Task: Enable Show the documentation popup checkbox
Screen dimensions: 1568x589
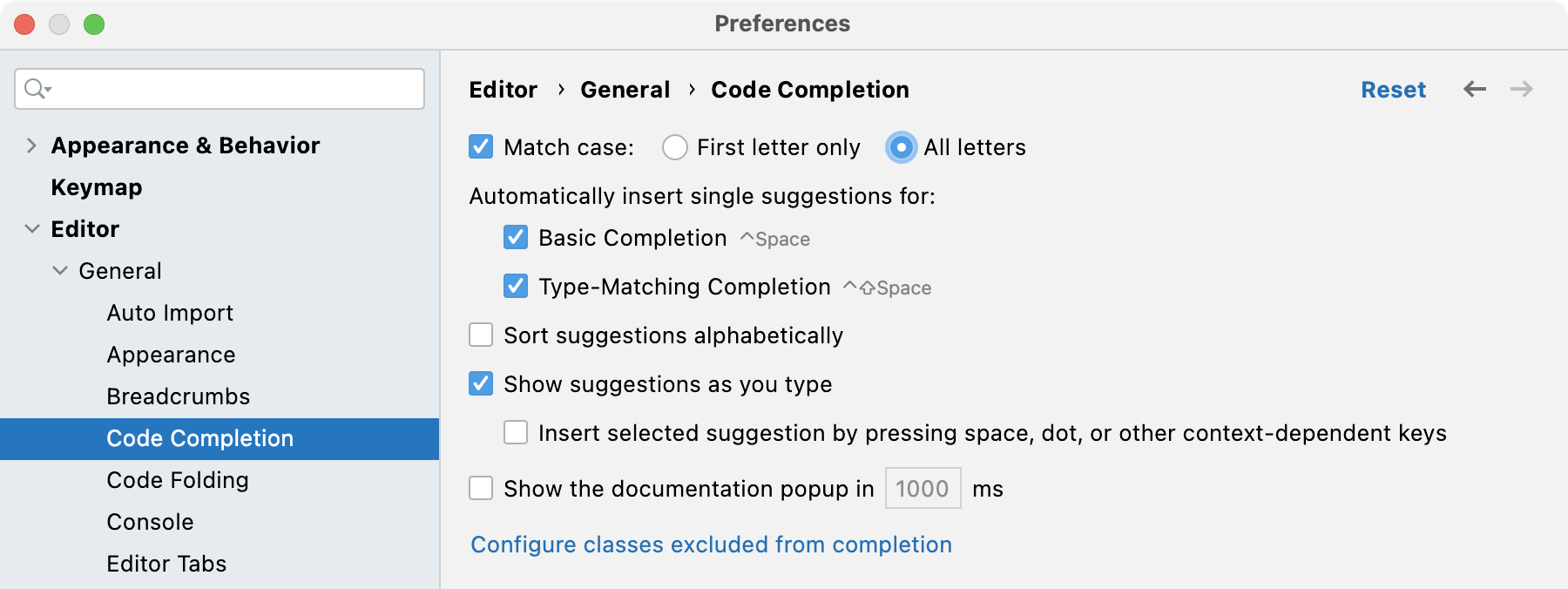Action: pos(481,488)
